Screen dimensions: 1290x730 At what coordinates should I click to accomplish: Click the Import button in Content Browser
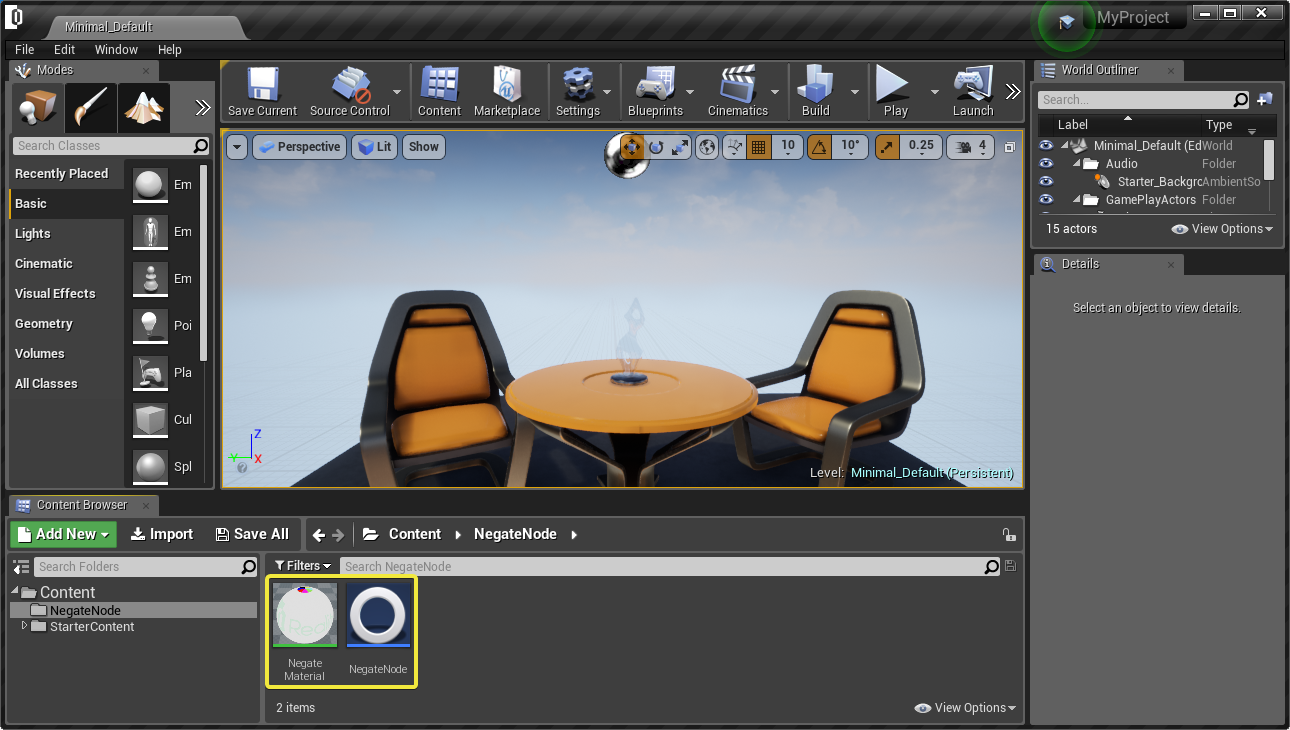(x=162, y=534)
